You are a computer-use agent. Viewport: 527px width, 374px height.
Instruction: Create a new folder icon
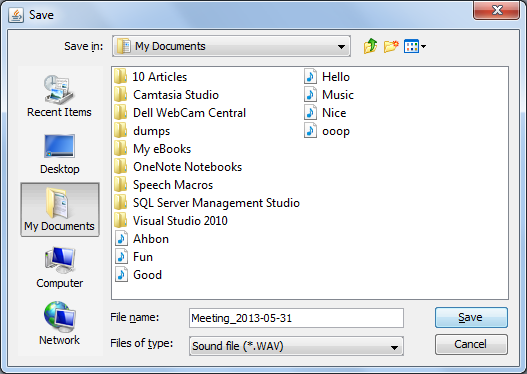coord(391,46)
